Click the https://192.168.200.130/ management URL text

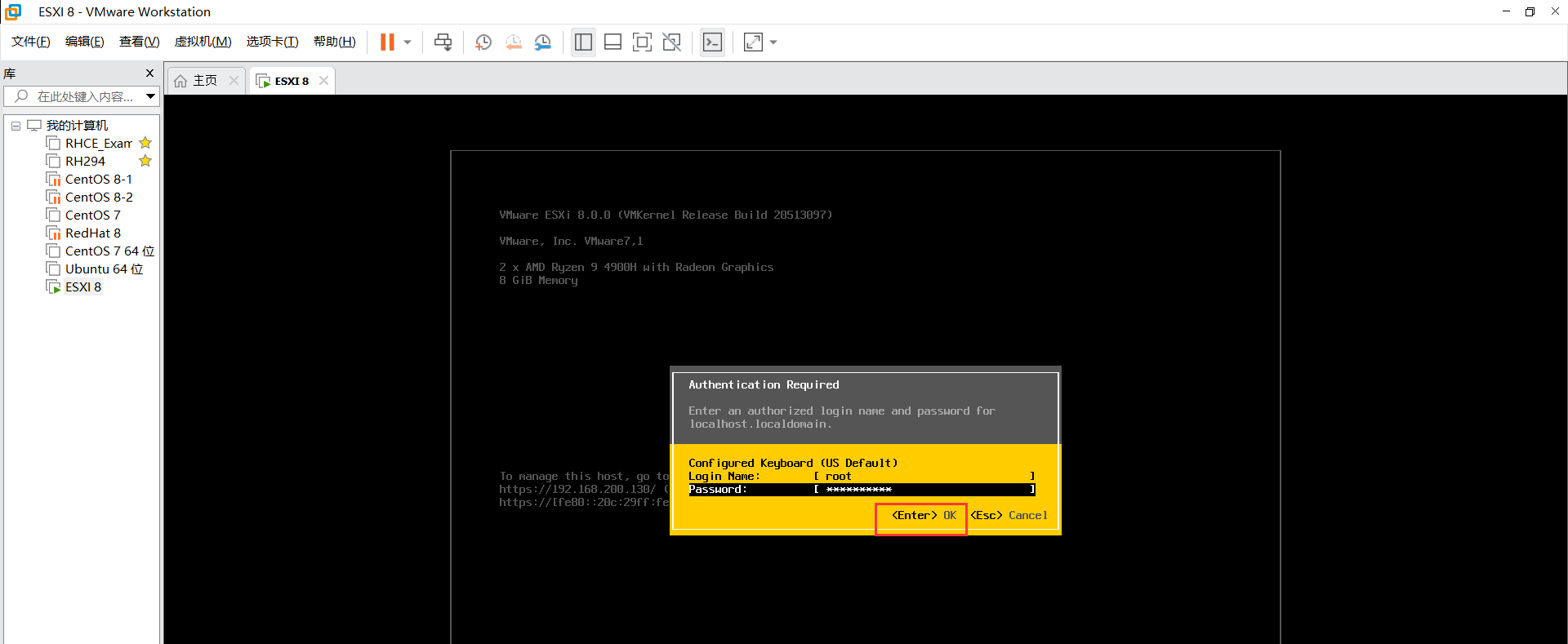coord(577,489)
